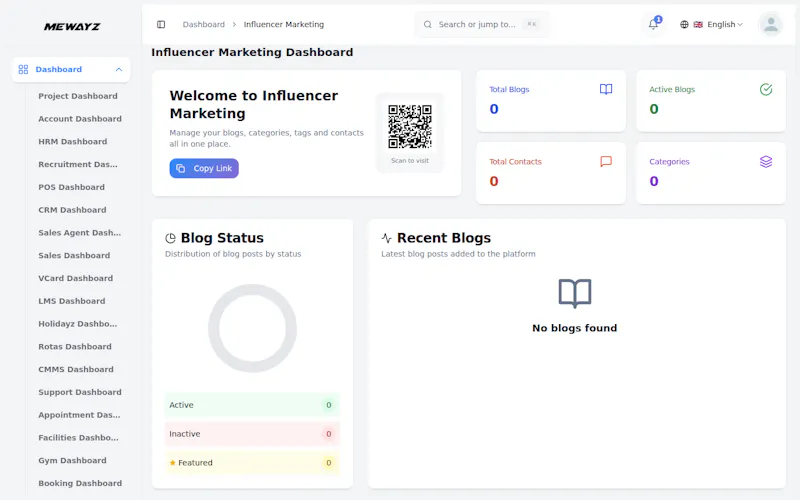Click the Total Contacts chat icon
The width and height of the screenshot is (800, 500).
coord(606,162)
